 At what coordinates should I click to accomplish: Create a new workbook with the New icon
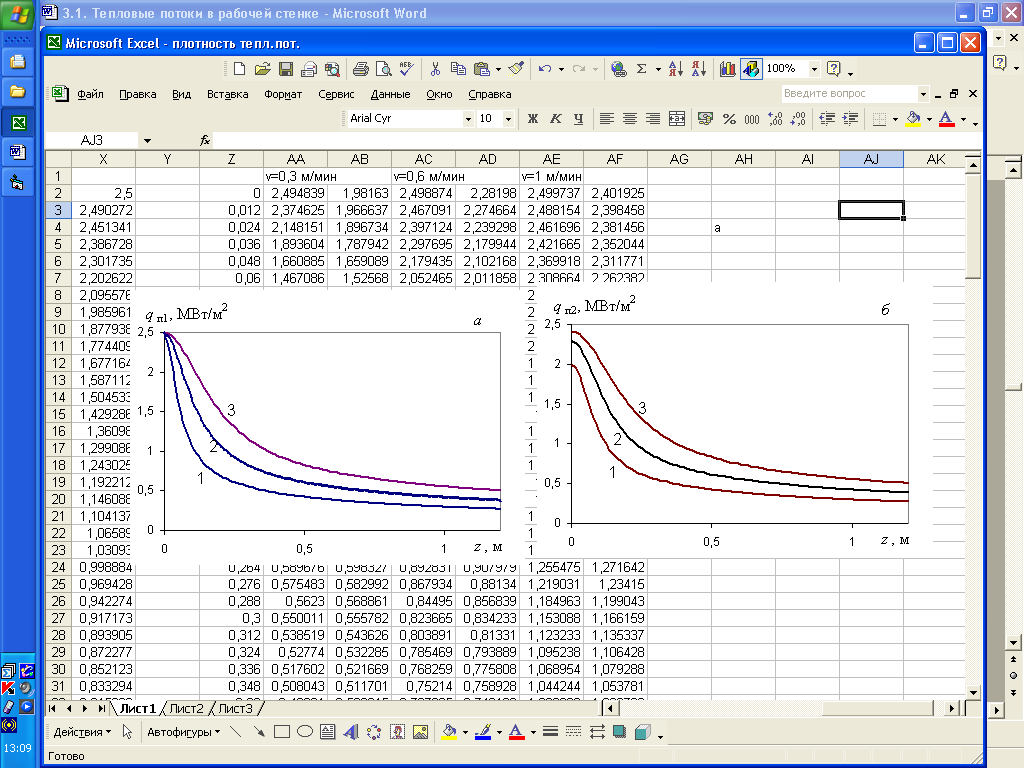point(239,69)
